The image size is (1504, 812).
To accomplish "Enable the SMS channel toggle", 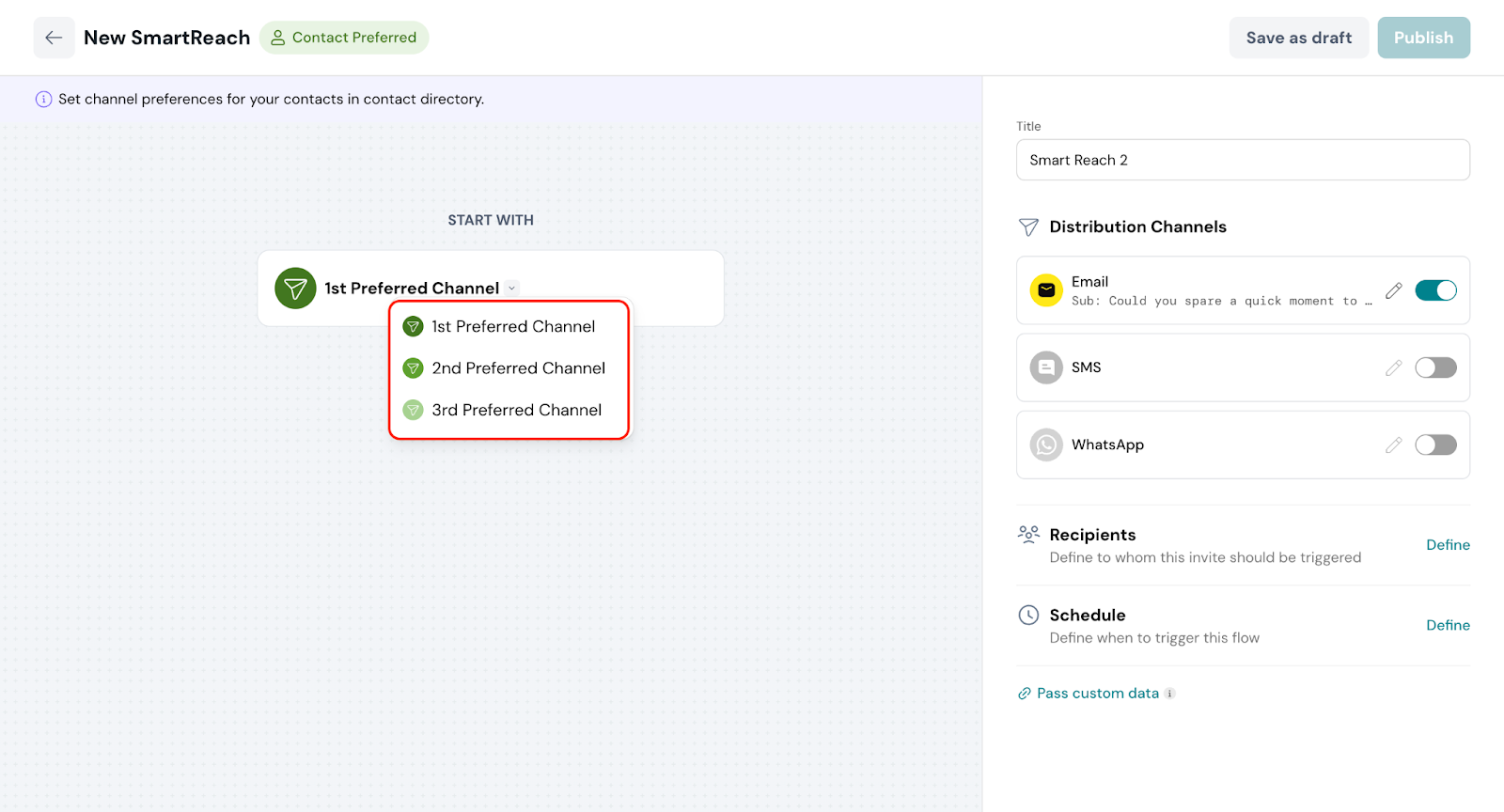I will (x=1435, y=367).
